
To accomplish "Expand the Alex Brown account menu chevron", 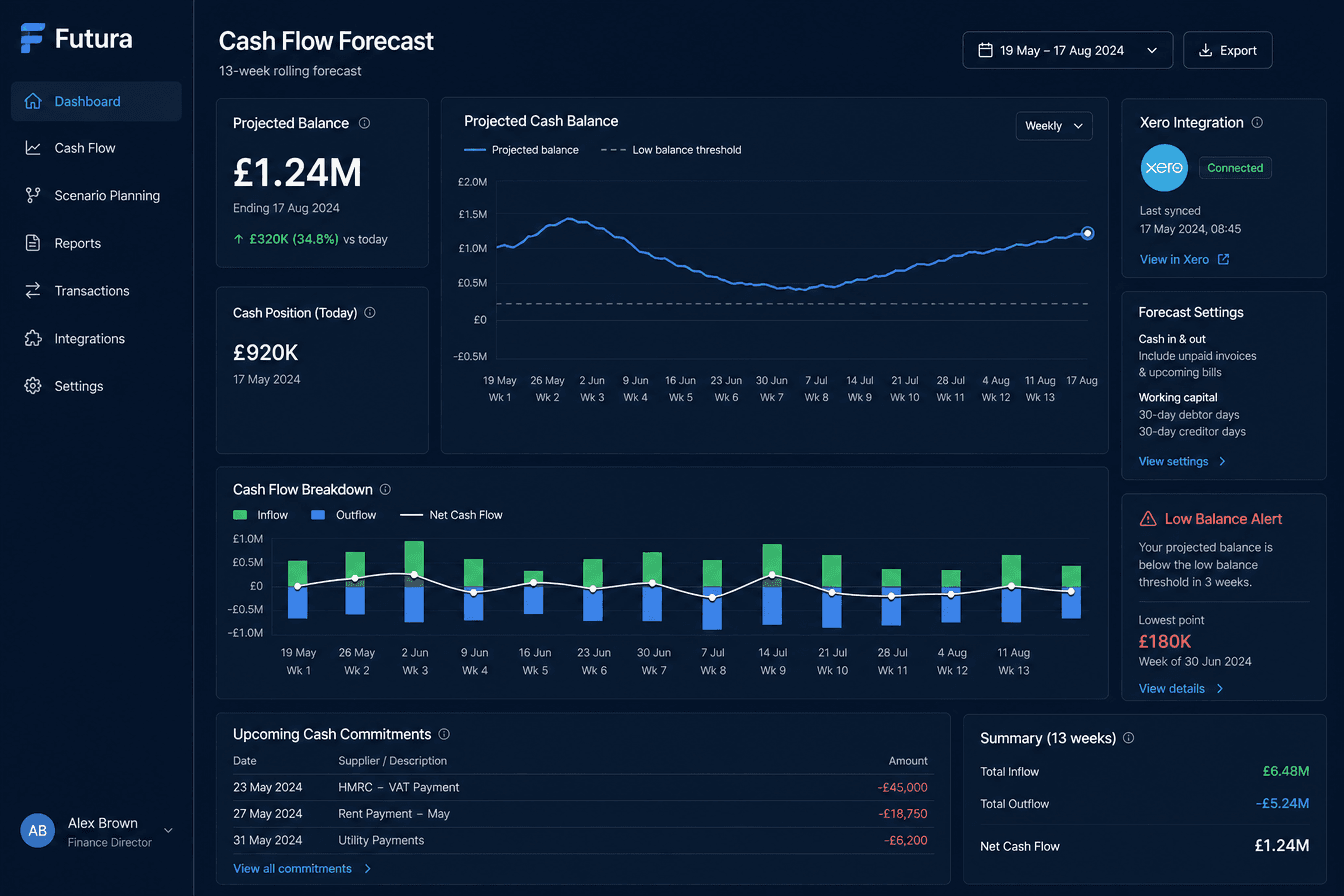I will coord(168,831).
